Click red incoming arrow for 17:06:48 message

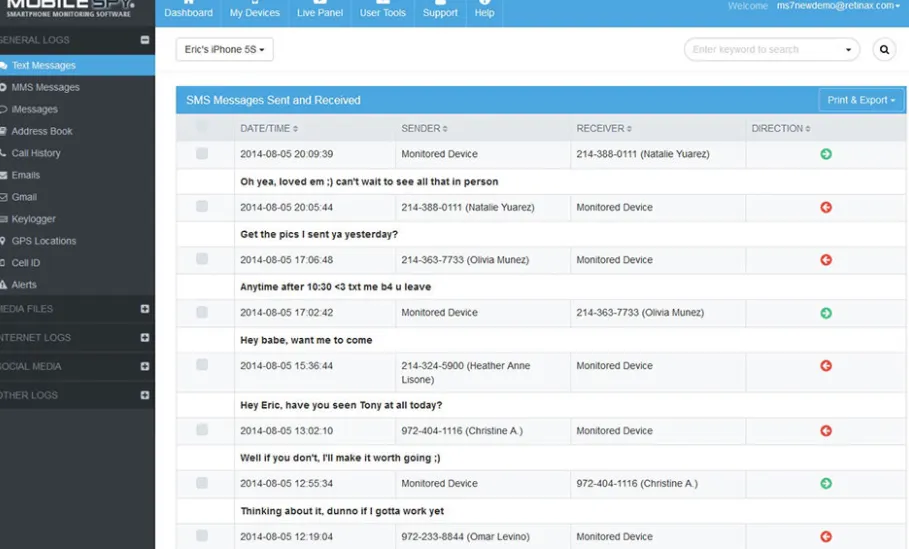point(826,260)
